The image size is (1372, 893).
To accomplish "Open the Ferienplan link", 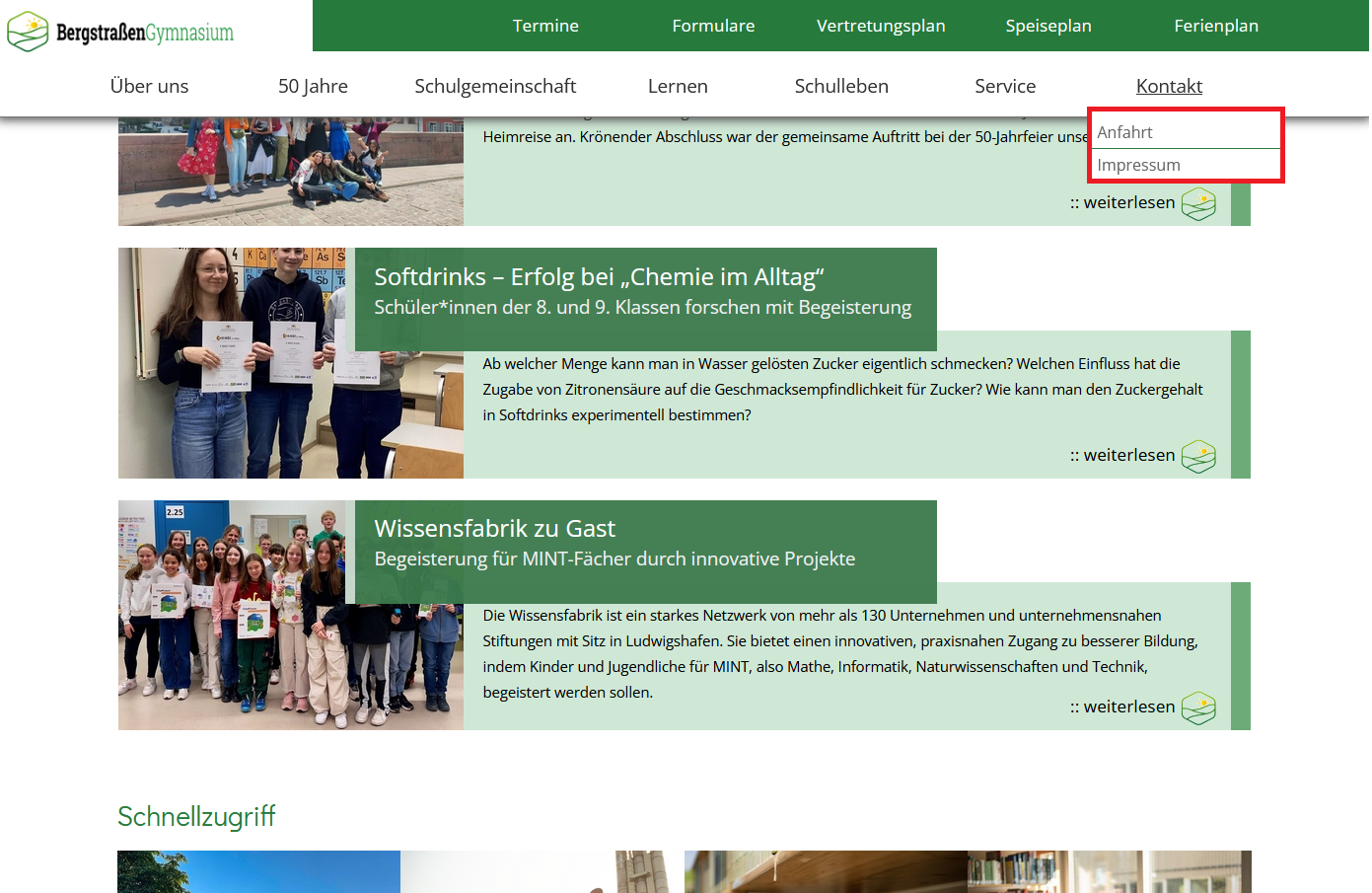I will [x=1216, y=26].
